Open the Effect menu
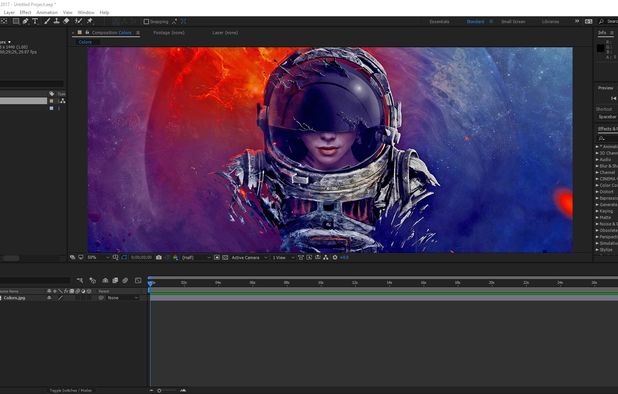 25,13
